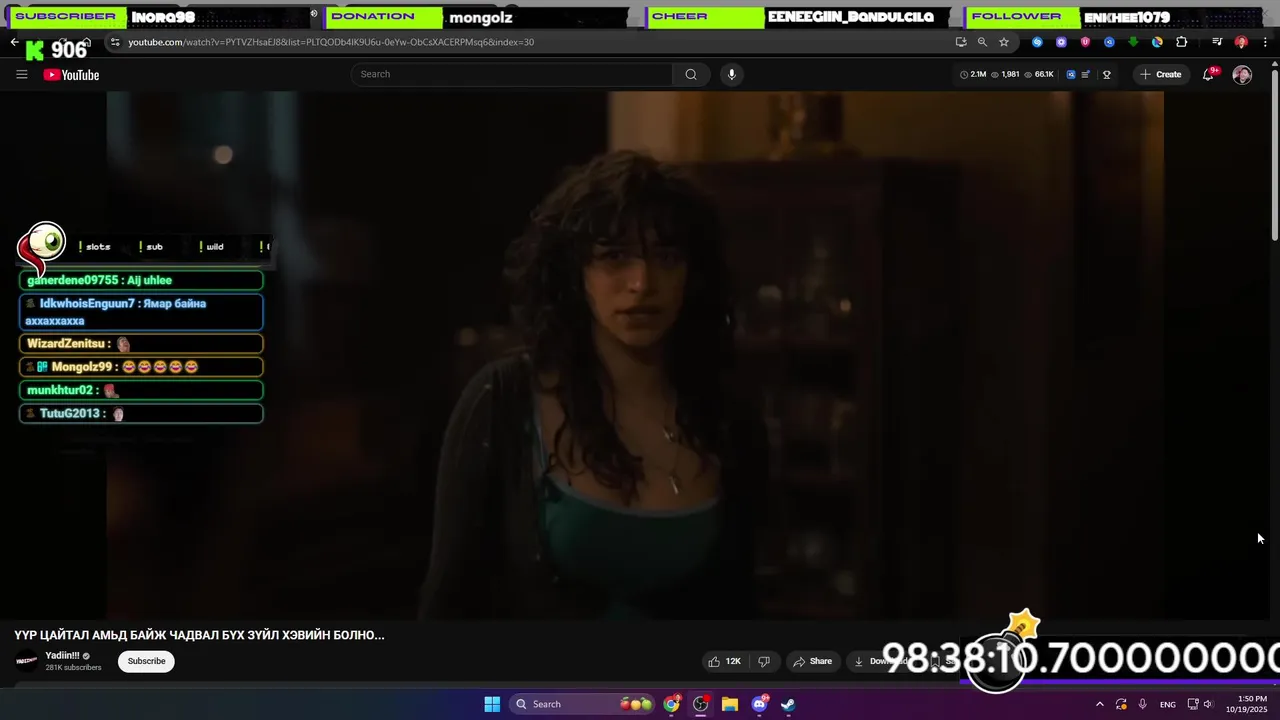Click the install app icon in address bar

click(x=961, y=42)
